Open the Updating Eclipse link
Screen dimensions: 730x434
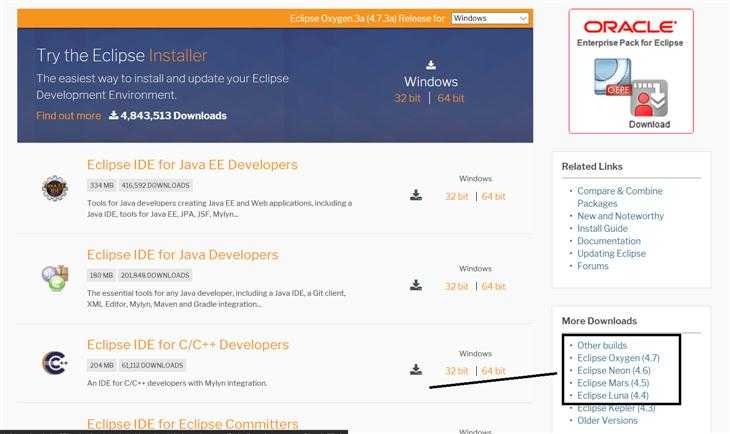(x=612, y=254)
